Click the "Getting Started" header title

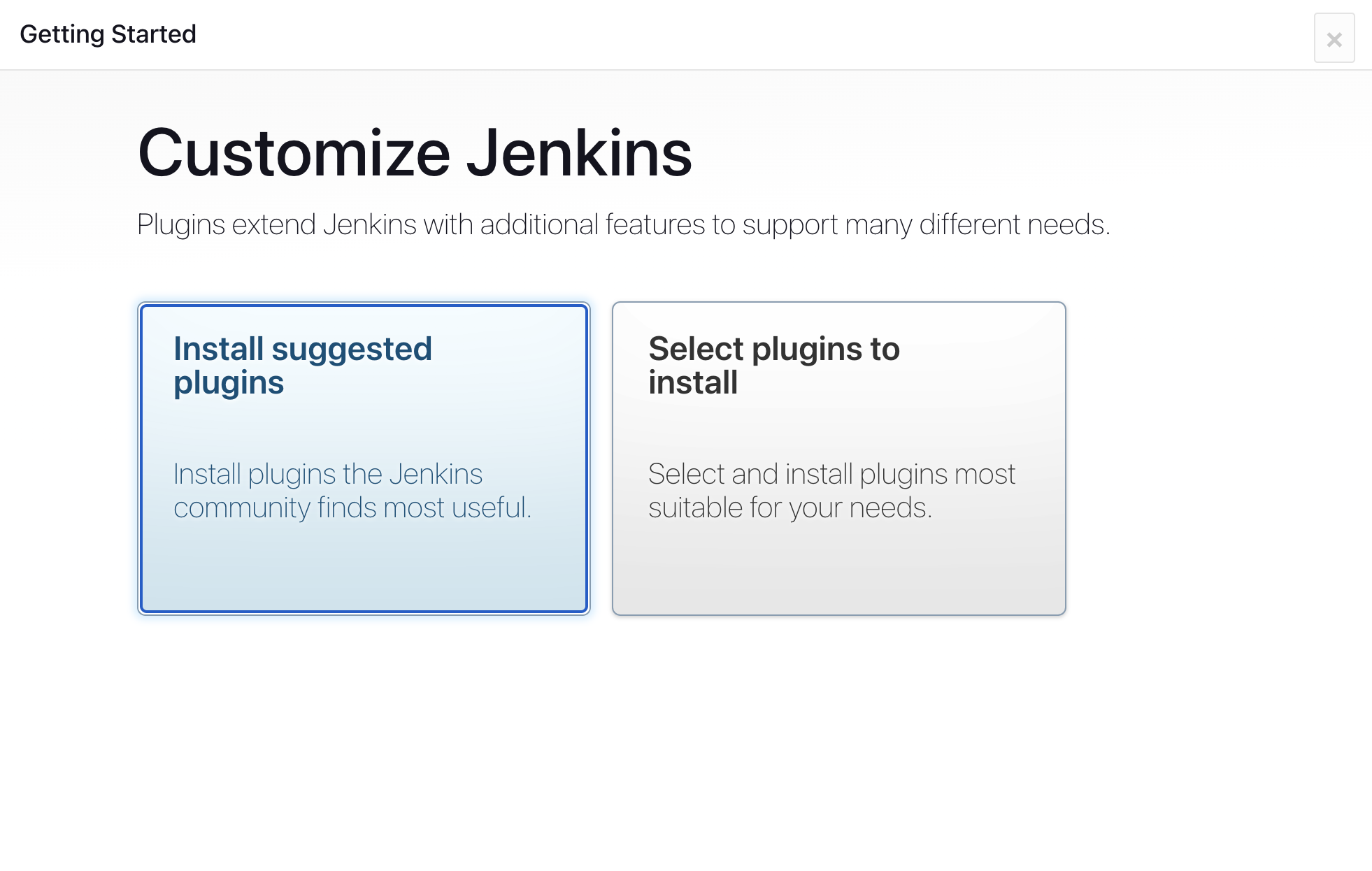[x=108, y=34]
